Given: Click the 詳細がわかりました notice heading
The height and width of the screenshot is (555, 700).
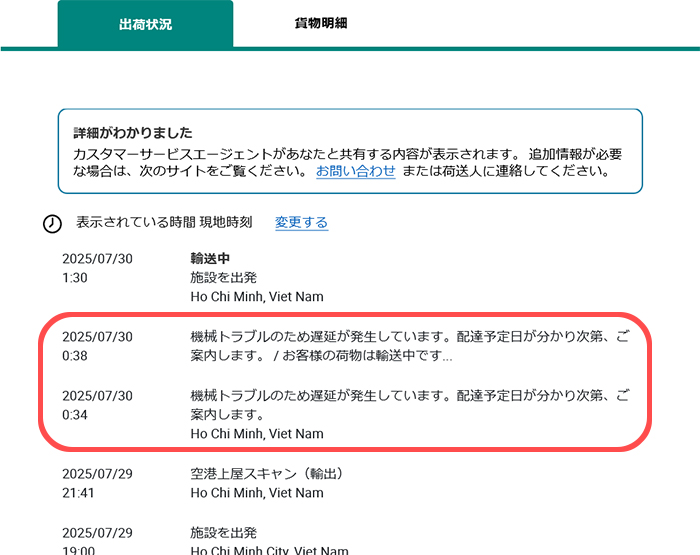Looking at the screenshot, I should point(133,133).
